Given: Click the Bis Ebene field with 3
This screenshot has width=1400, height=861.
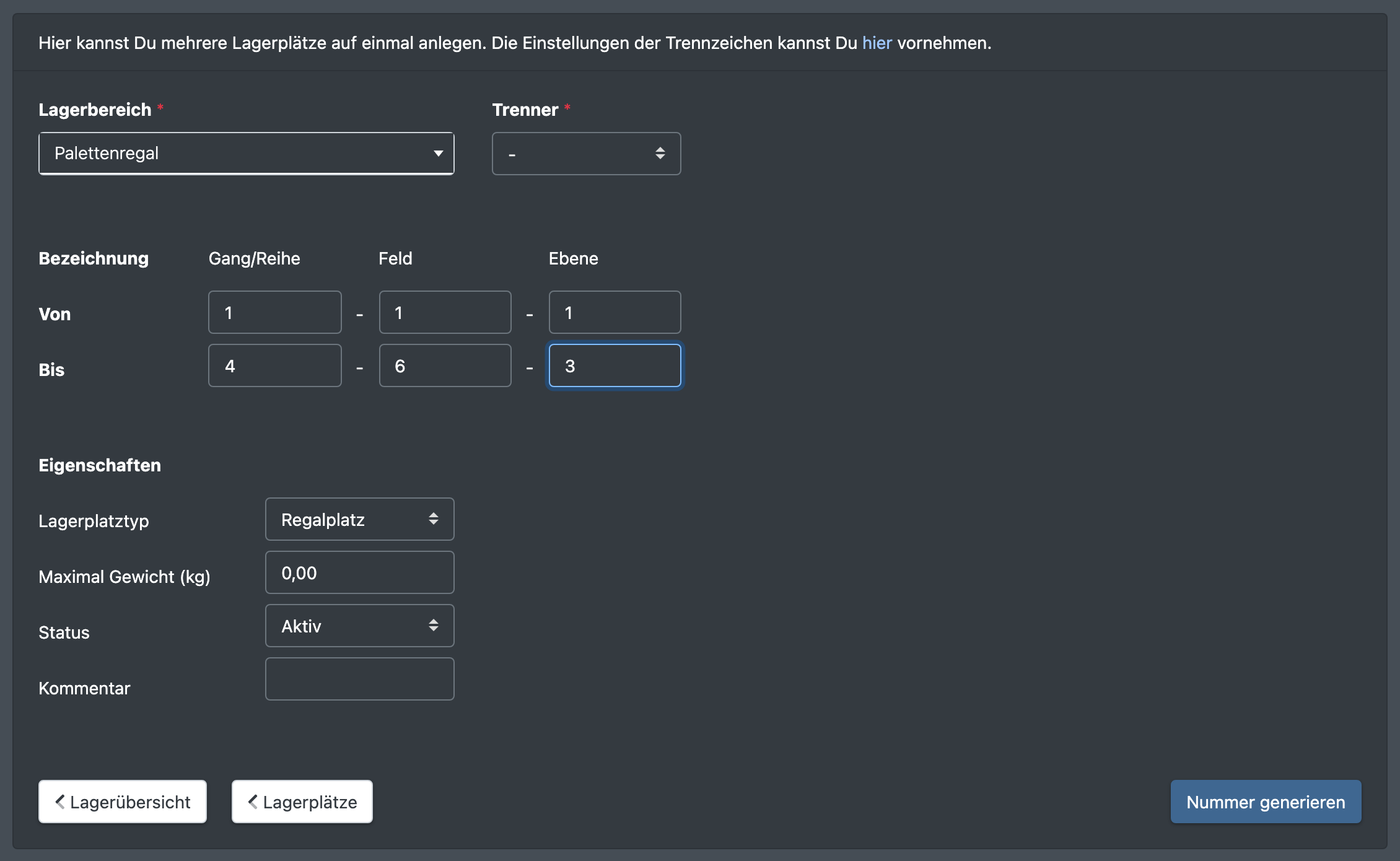Looking at the screenshot, I should [615, 365].
